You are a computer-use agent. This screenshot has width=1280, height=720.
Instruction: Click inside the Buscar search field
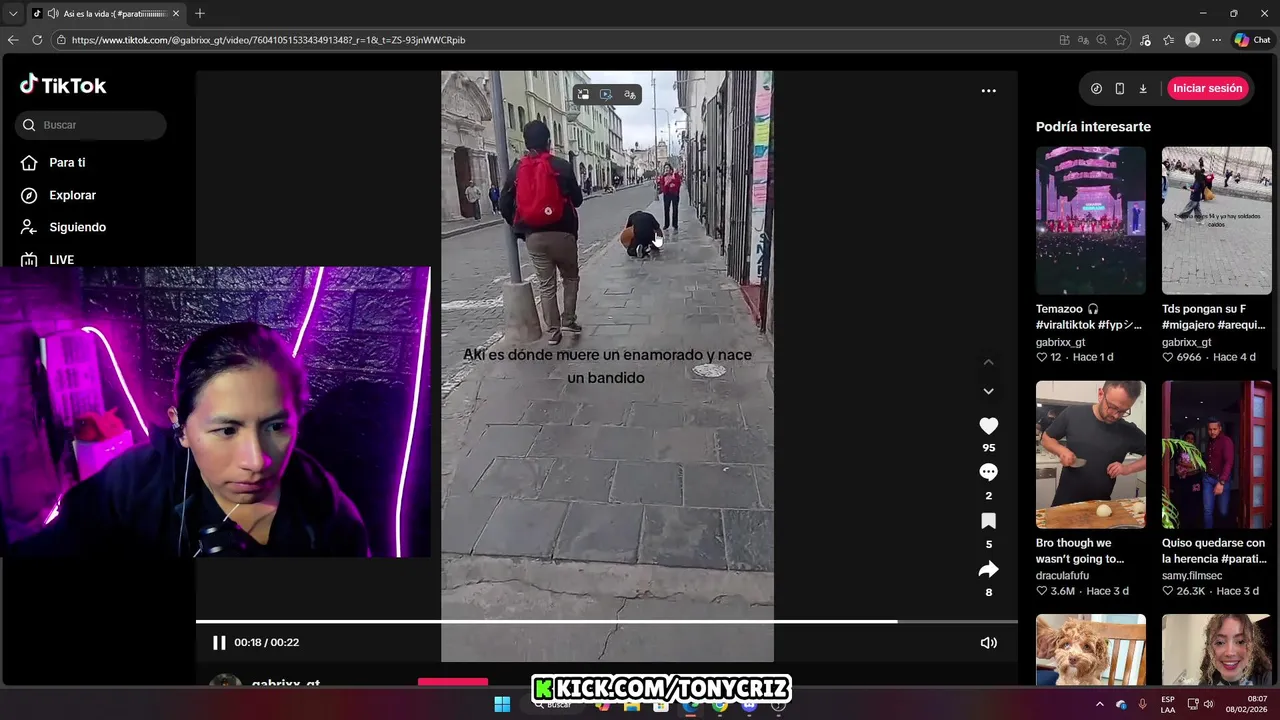coord(91,125)
